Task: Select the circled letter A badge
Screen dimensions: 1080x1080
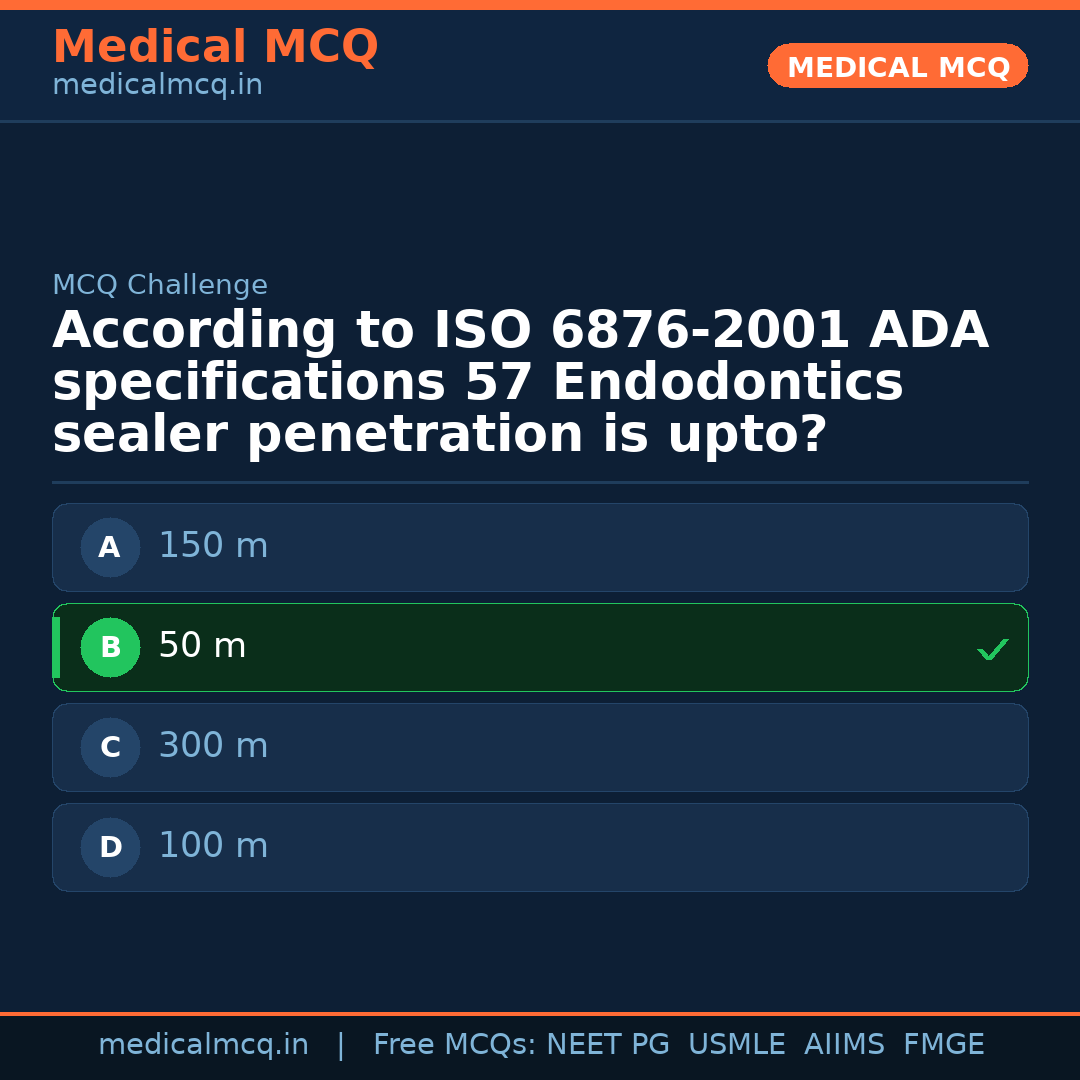Action: [x=110, y=547]
